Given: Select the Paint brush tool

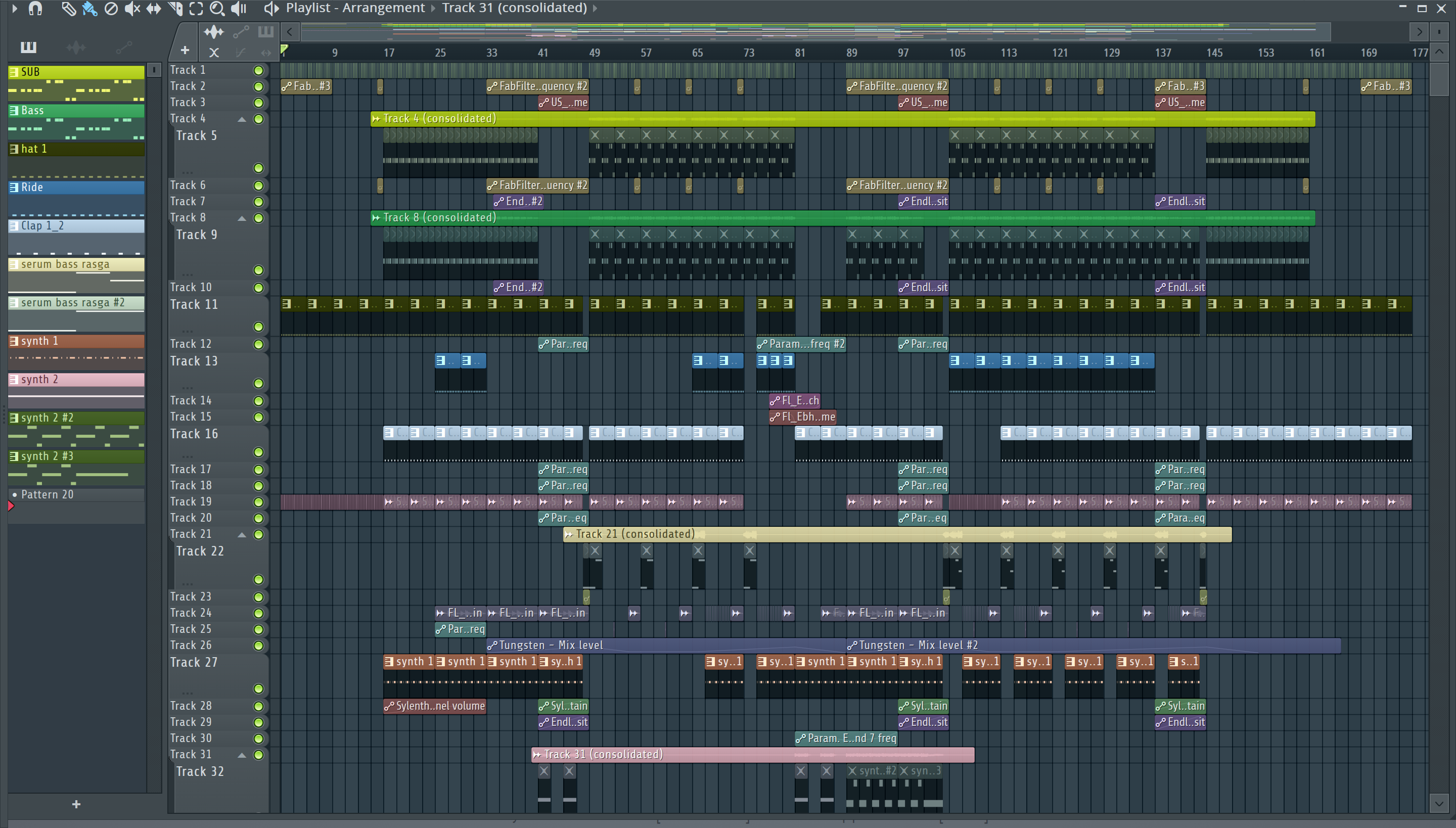Looking at the screenshot, I should [89, 9].
